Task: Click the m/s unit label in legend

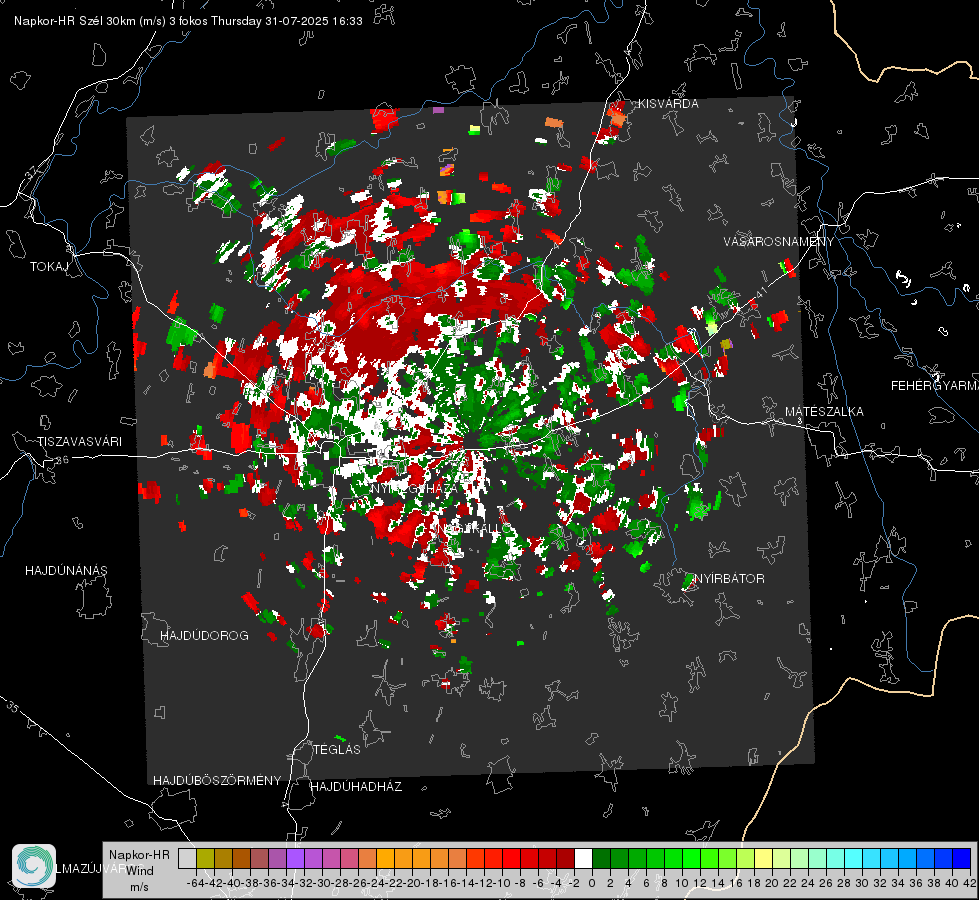Action: pyautogui.click(x=139, y=887)
